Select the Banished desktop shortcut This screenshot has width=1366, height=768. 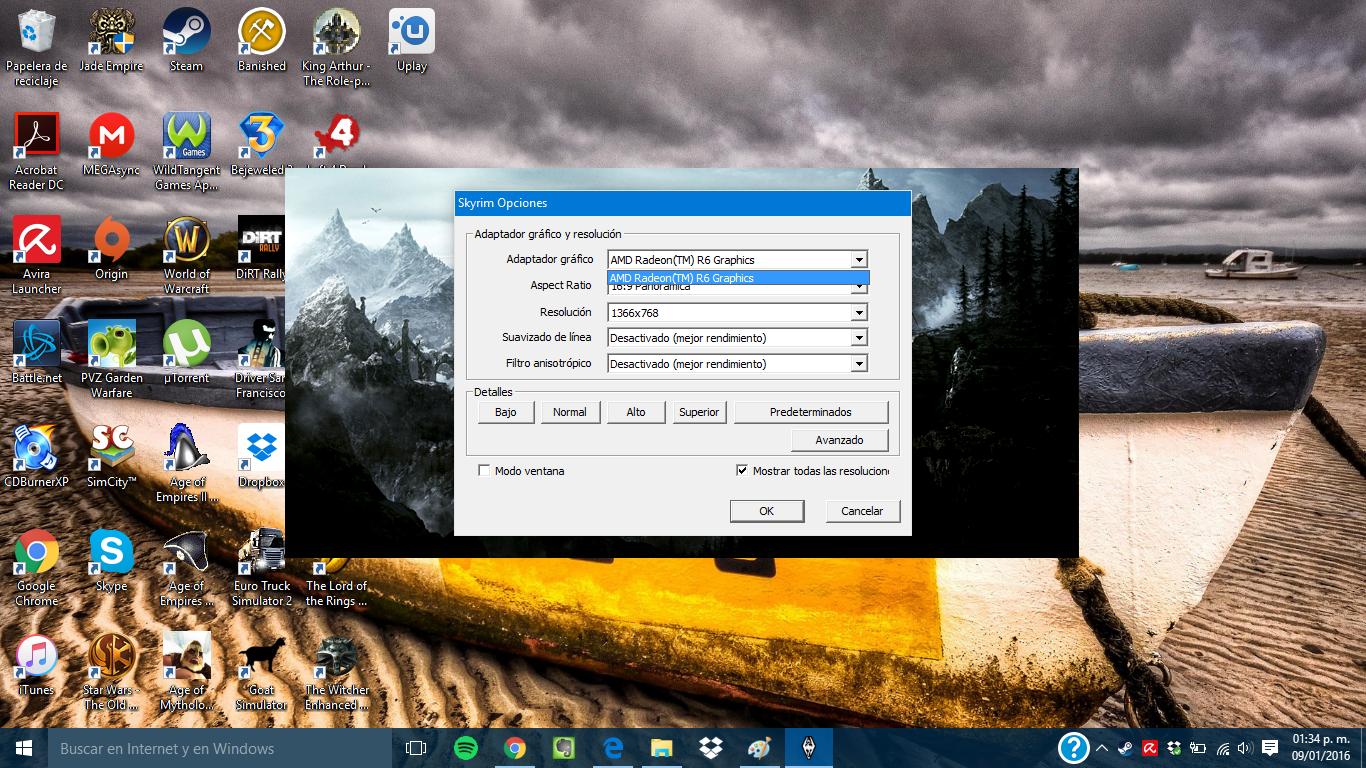(261, 40)
